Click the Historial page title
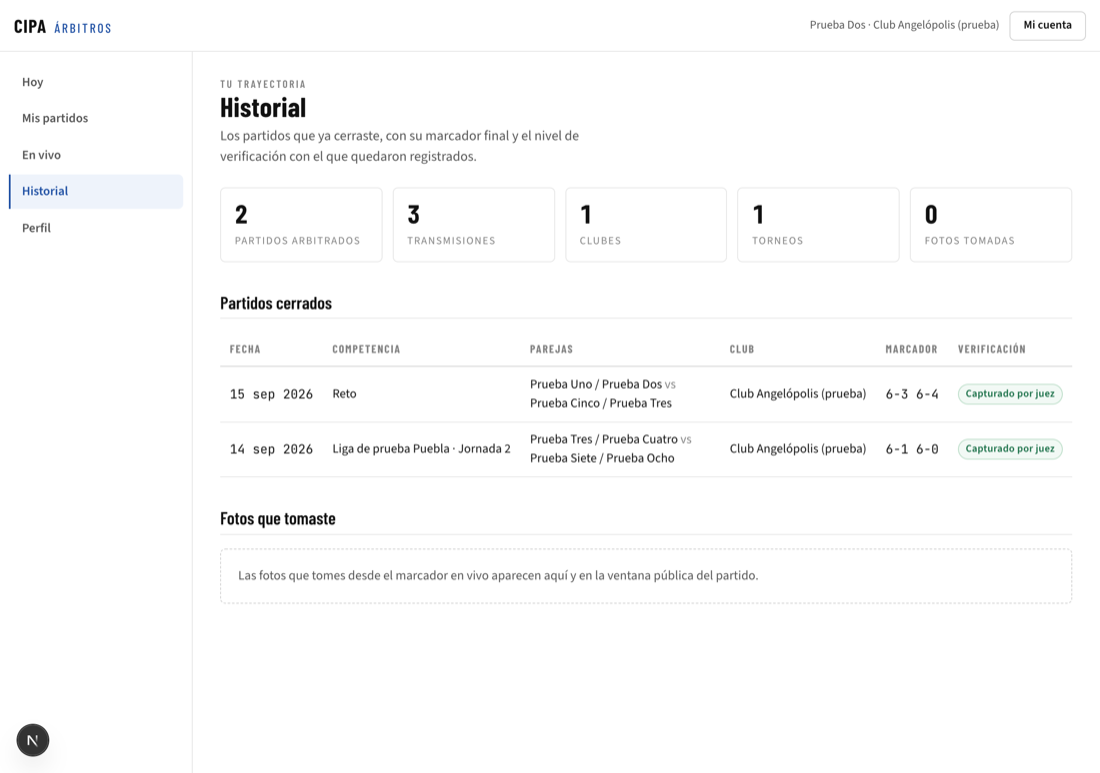 pyautogui.click(x=263, y=108)
